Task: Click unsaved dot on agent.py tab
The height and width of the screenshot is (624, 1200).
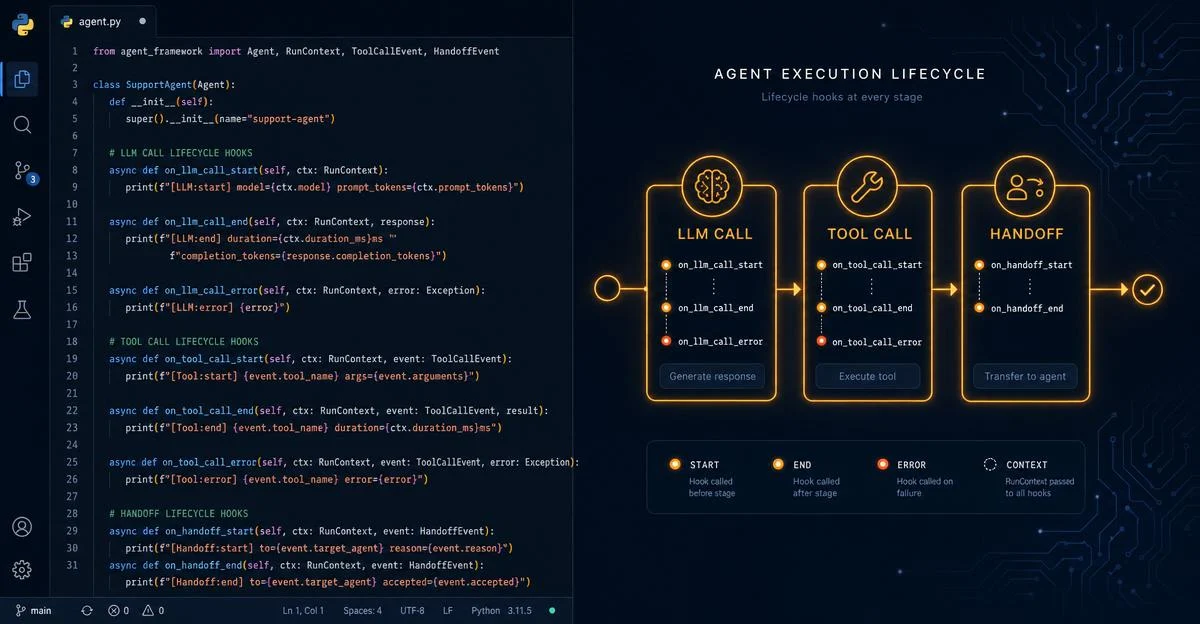Action: 142,20
